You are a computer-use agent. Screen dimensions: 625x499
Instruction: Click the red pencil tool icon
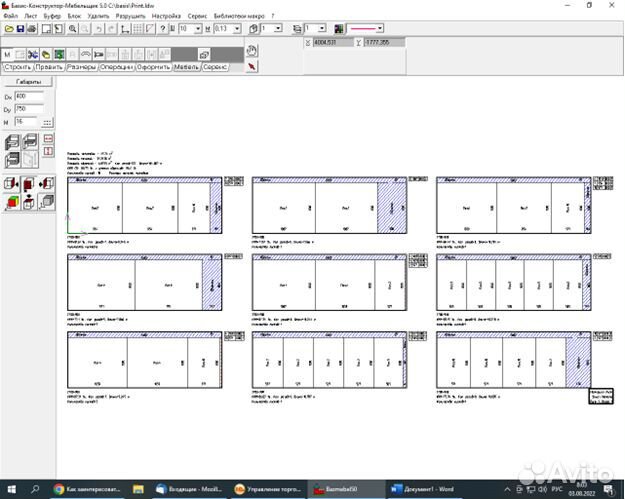click(x=252, y=66)
